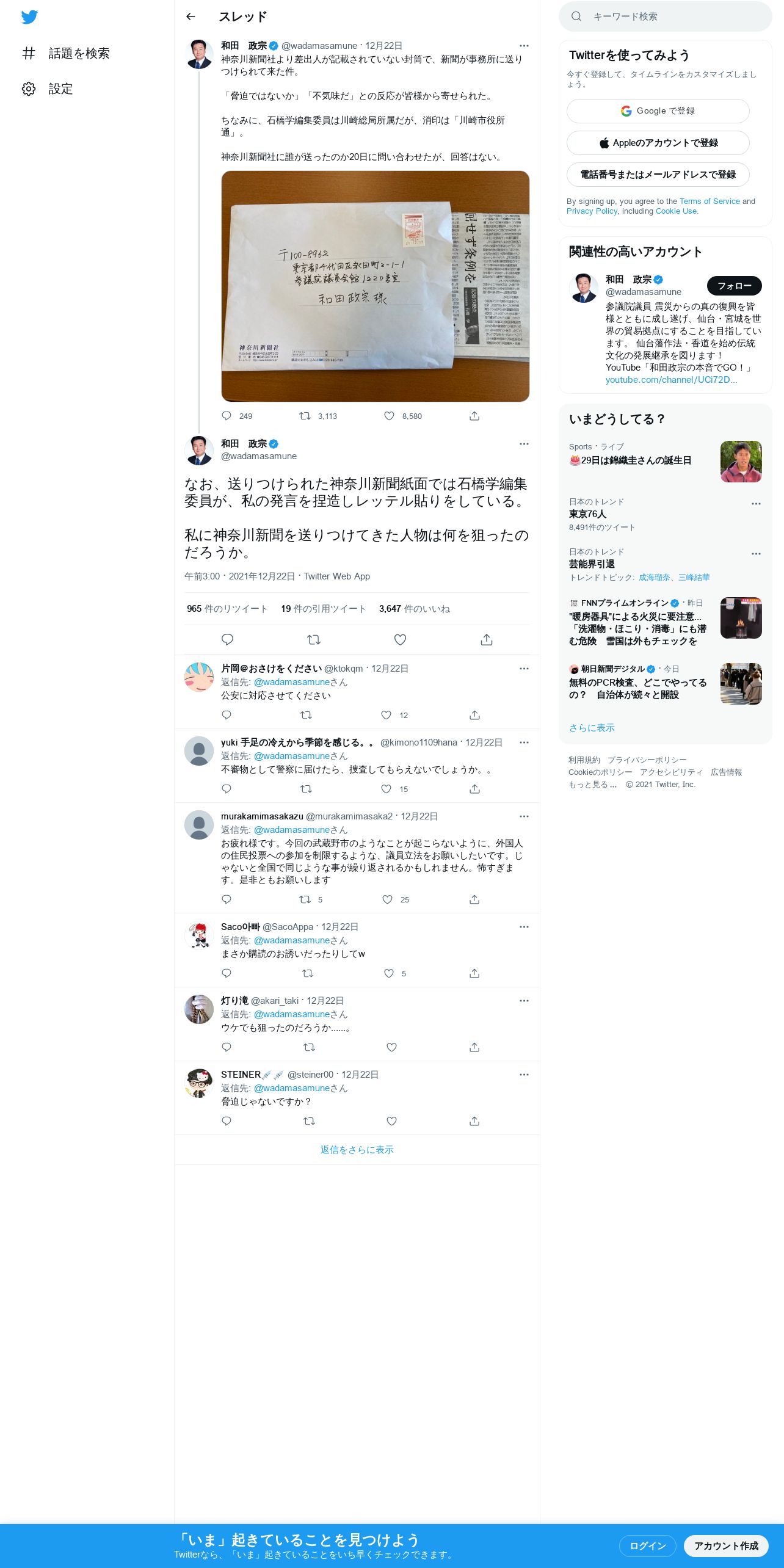View the 965 件のリツイート list
Image resolution: width=784 pixels, height=1568 pixels.
click(227, 609)
